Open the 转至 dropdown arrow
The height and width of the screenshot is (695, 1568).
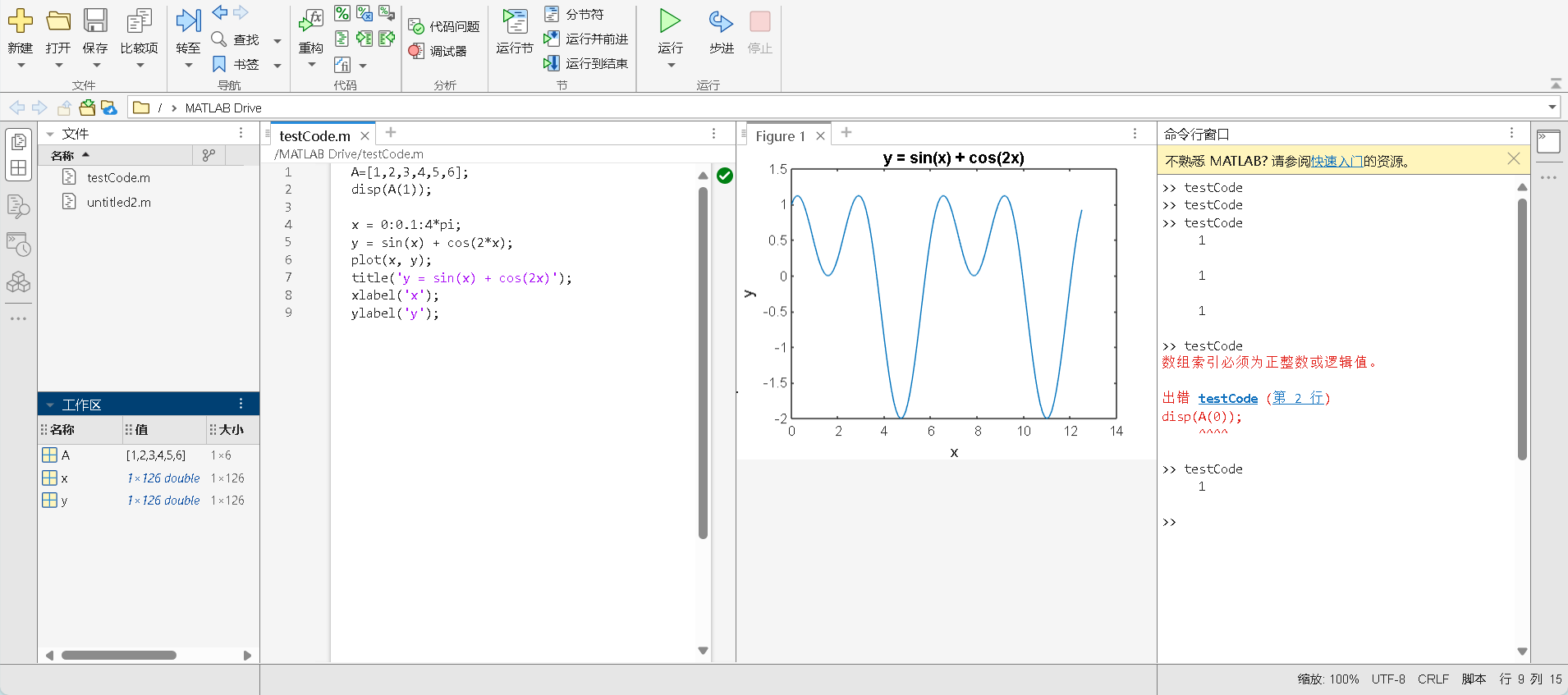[188, 66]
